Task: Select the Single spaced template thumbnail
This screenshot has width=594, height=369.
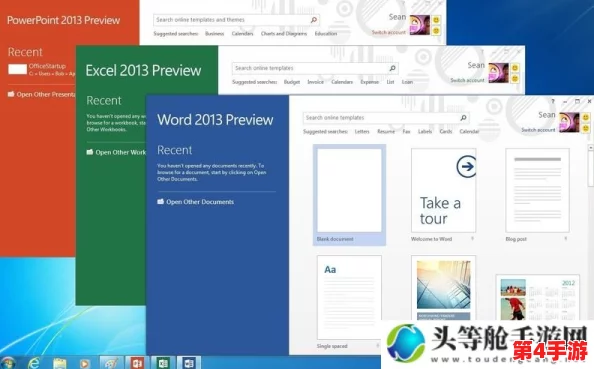Action: 349,297
